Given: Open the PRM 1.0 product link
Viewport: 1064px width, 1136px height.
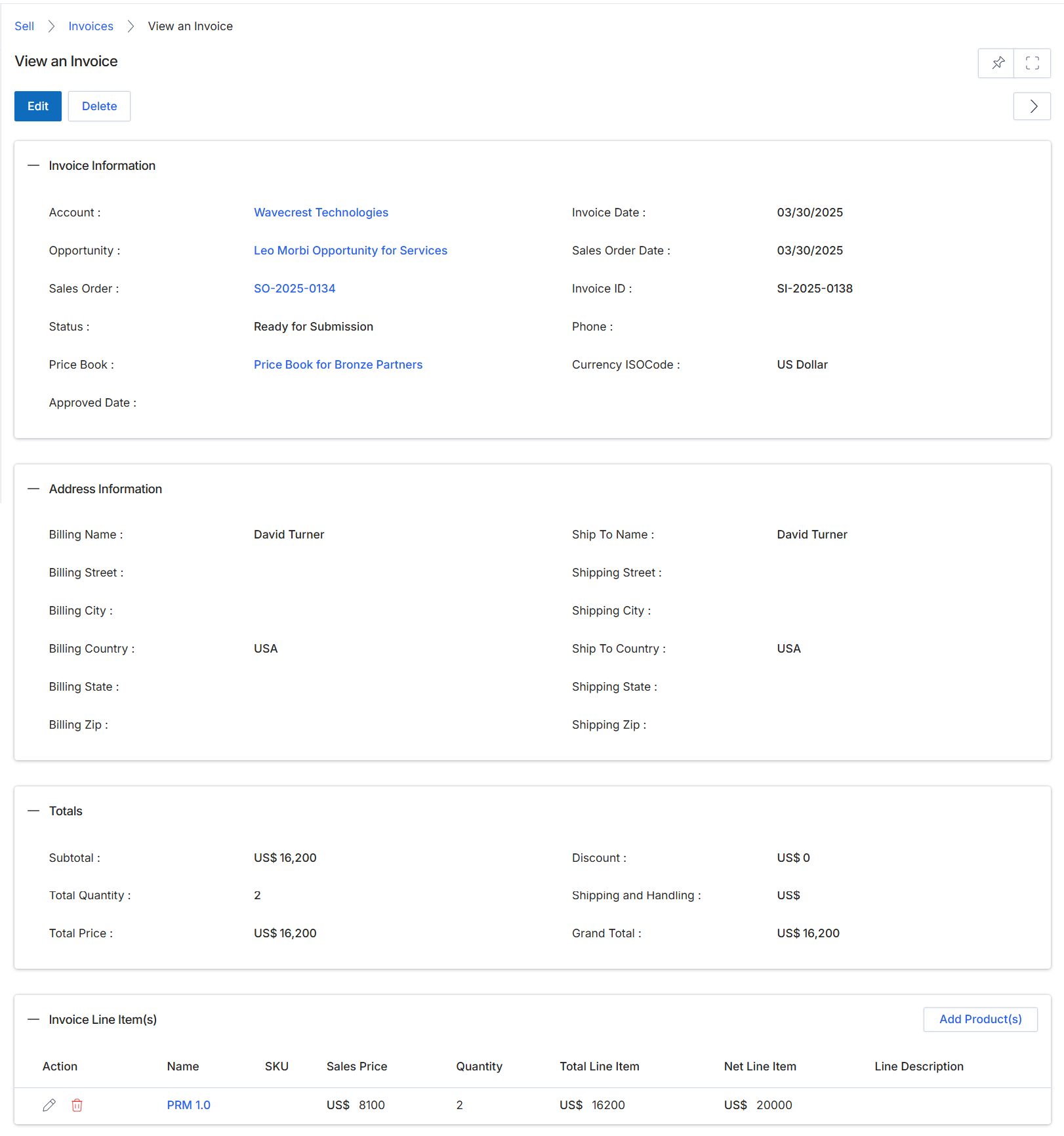Looking at the screenshot, I should click(x=188, y=1105).
